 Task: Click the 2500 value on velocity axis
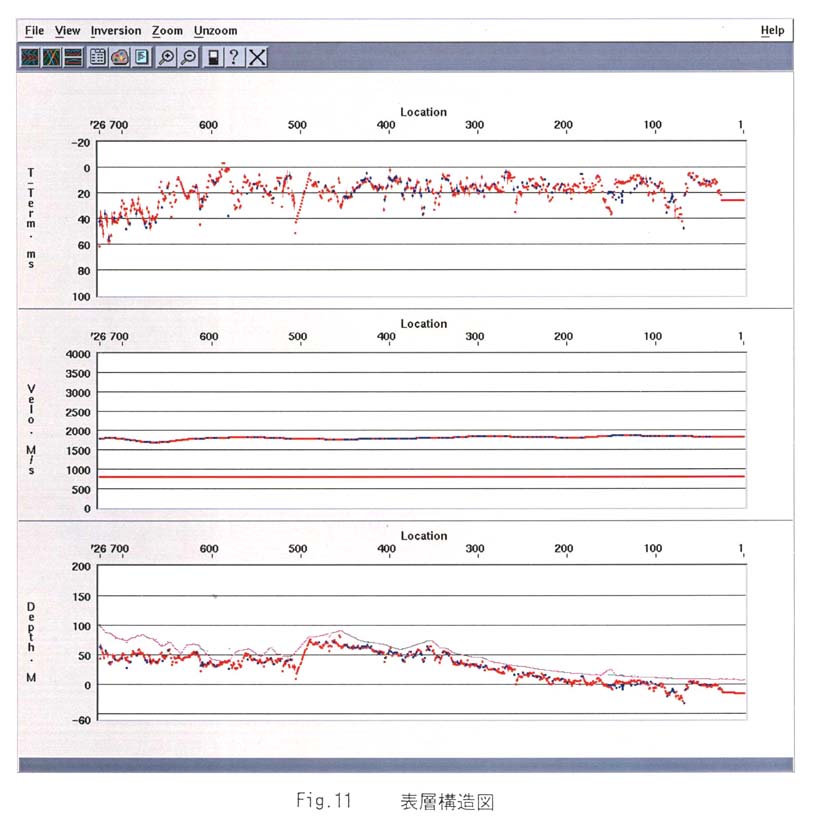tap(78, 412)
